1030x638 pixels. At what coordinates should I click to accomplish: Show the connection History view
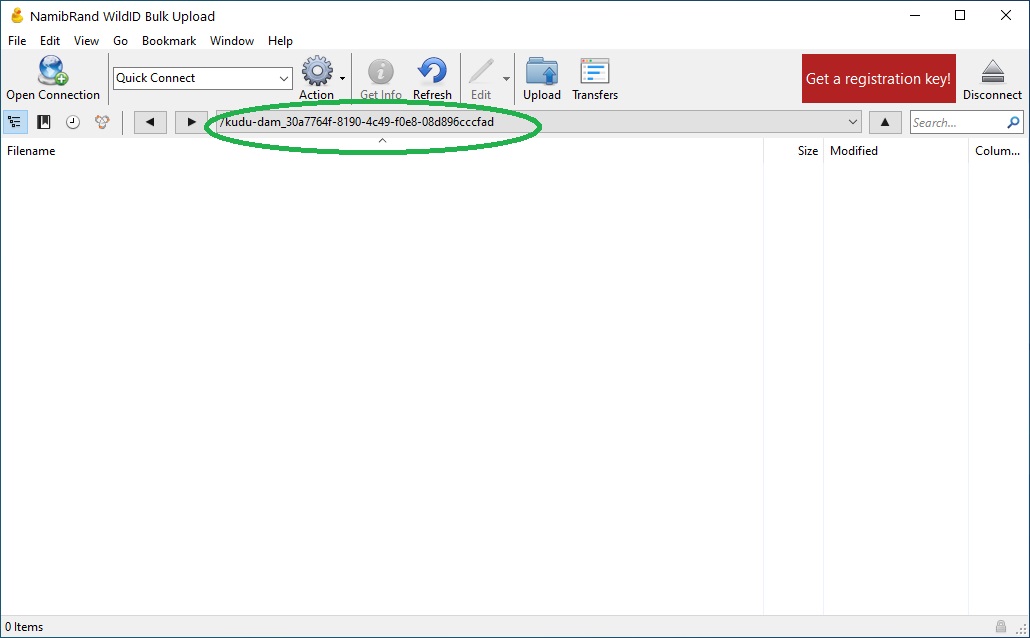pos(73,122)
